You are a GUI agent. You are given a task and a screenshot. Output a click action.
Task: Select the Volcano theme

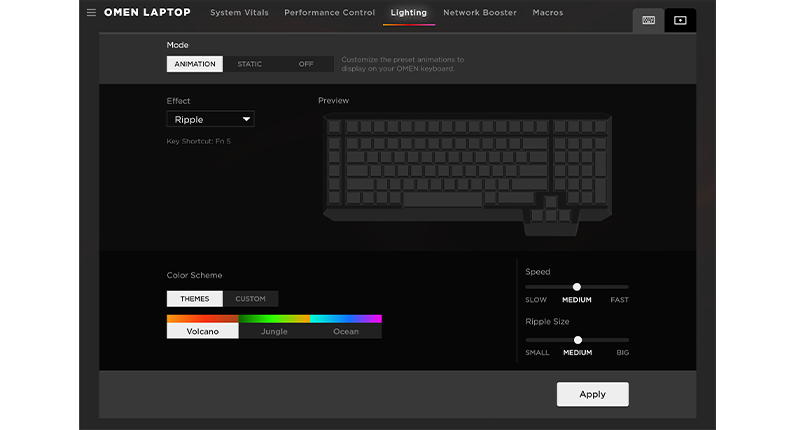click(202, 331)
